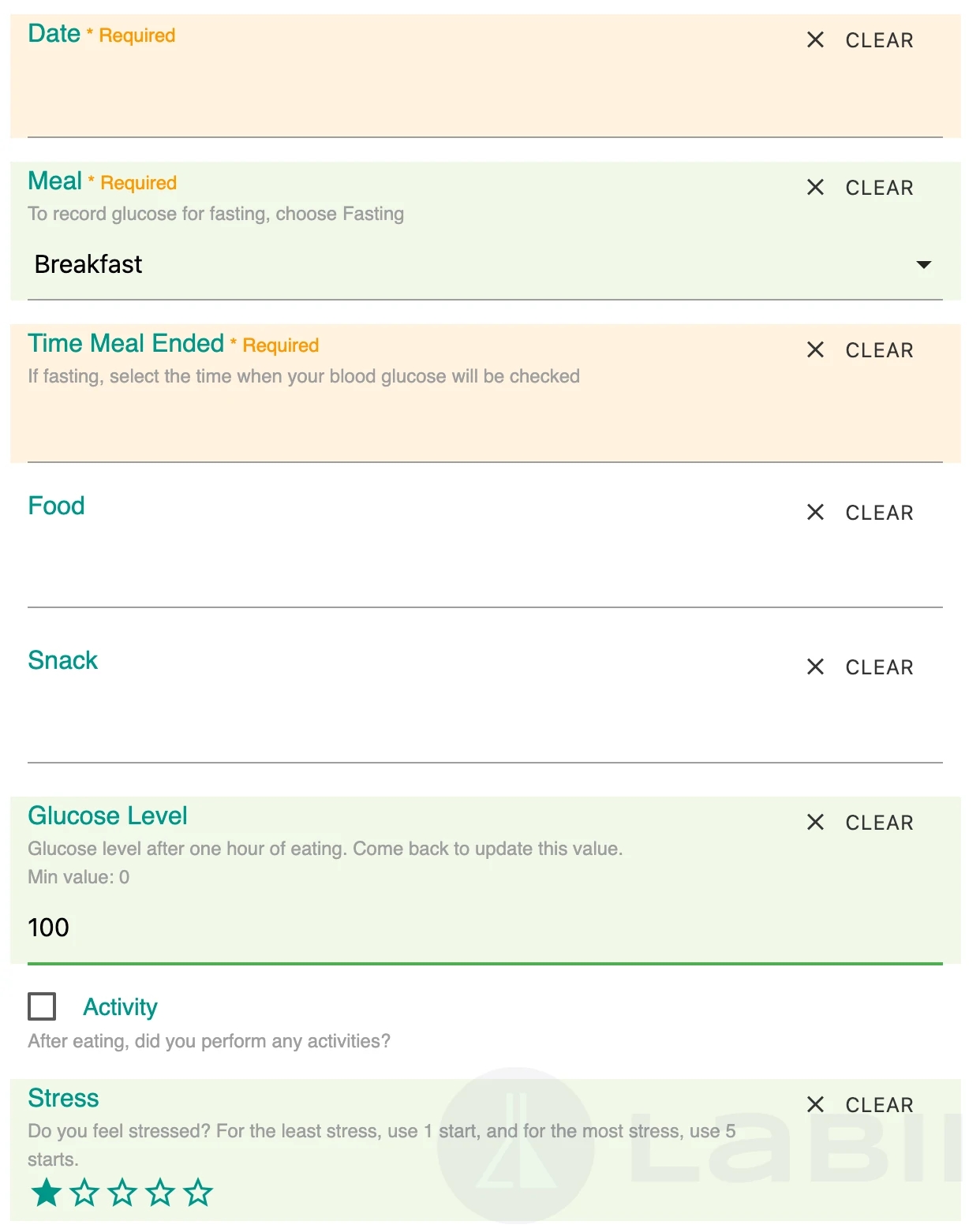The image size is (980, 1232).
Task: Select the third star for Stress rating
Action: pos(122,1193)
